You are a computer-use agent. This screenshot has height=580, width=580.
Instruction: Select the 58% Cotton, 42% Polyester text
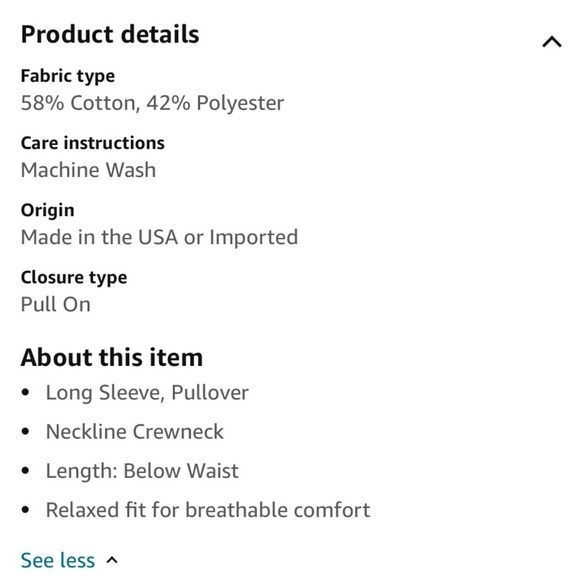point(152,103)
